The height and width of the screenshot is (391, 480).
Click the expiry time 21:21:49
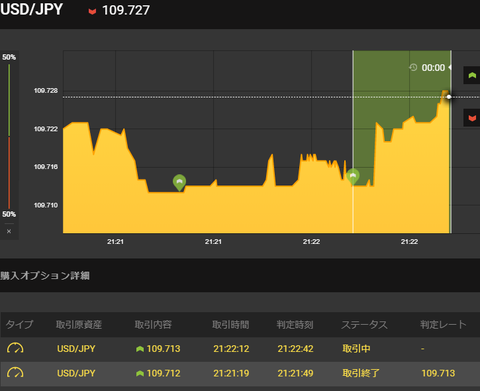295,373
